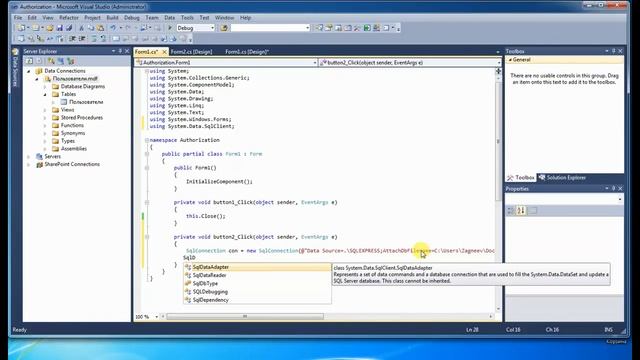Click the Copy toolbar icon
This screenshot has height=360, width=640.
pyautogui.click(x=91, y=28)
